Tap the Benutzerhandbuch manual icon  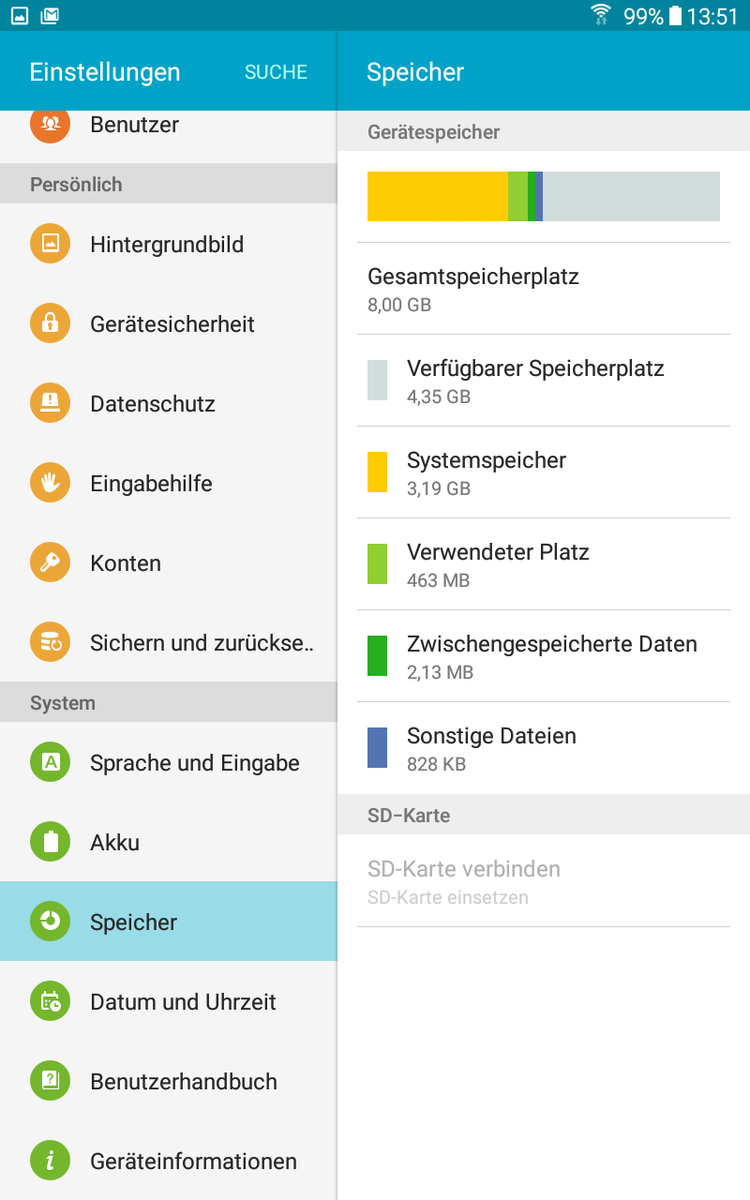50,1081
